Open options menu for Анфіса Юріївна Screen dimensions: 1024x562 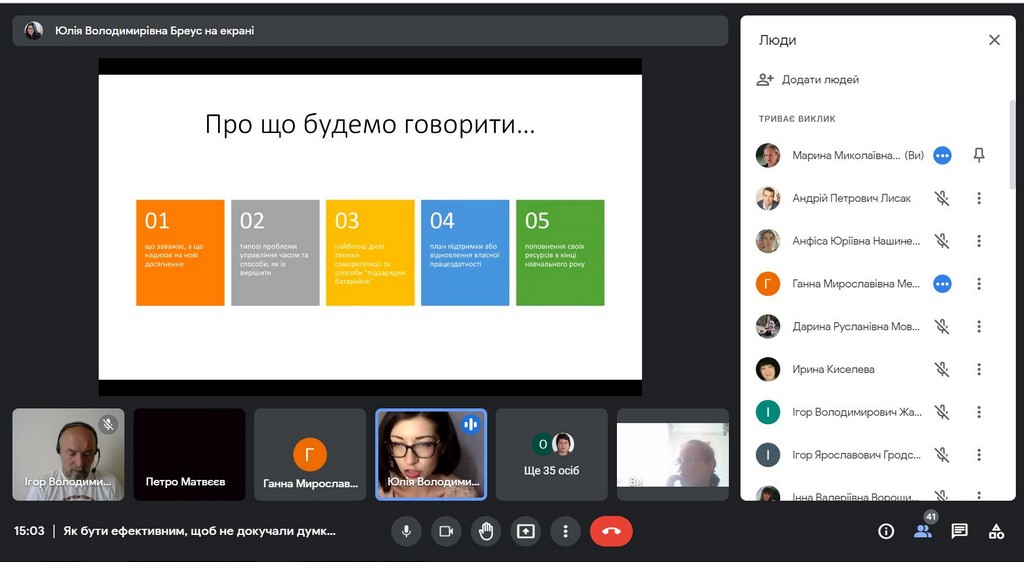tap(979, 241)
